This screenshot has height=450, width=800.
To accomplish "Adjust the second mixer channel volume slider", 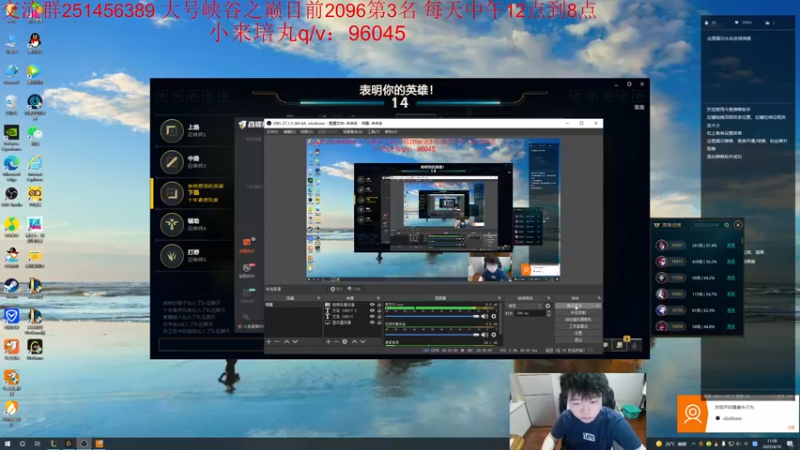I will coord(432,335).
